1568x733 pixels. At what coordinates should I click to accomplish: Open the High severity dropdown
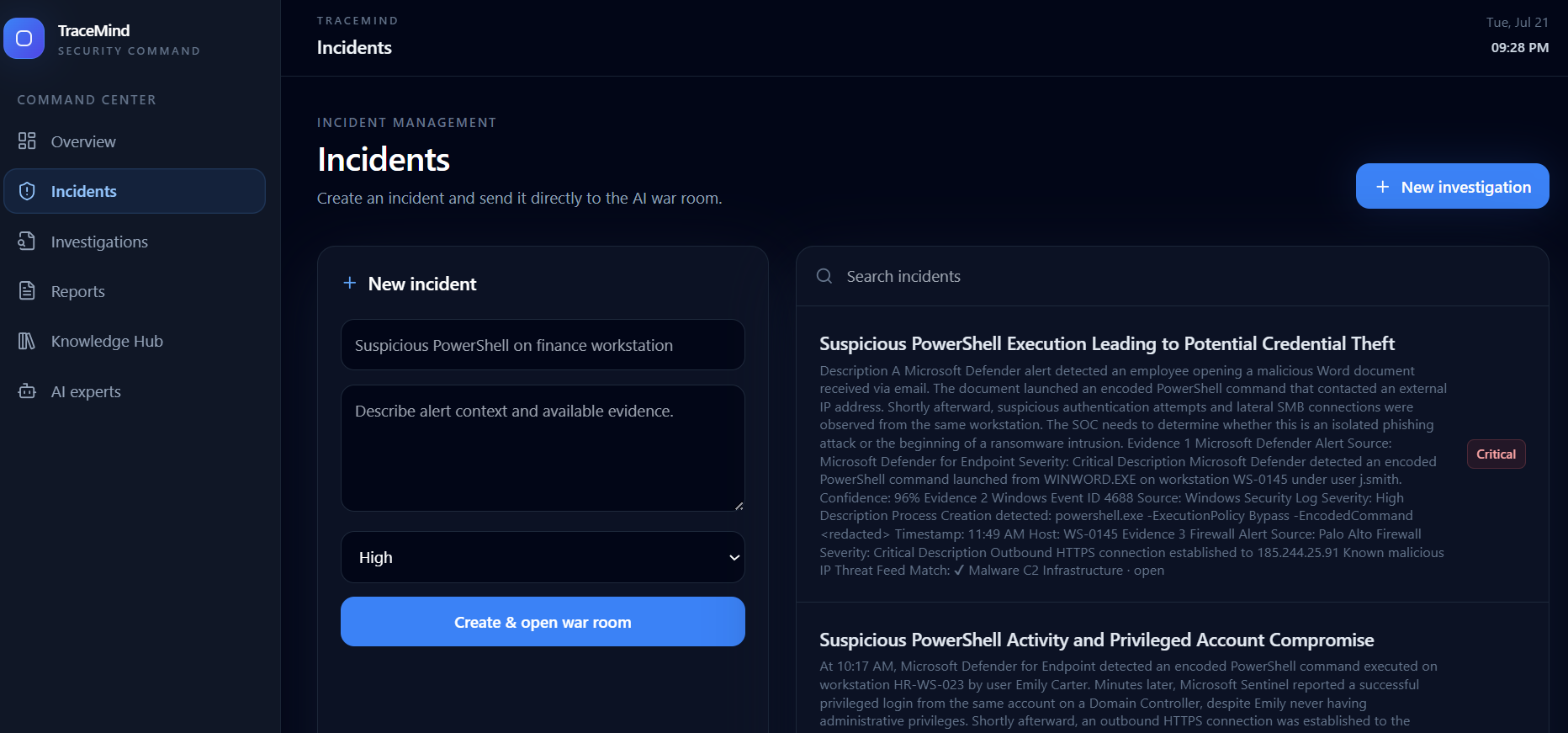[x=543, y=557]
